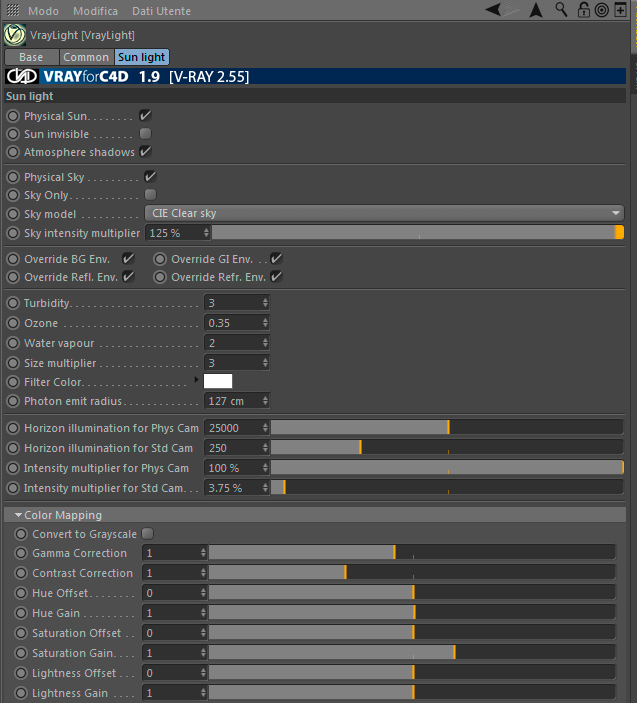The height and width of the screenshot is (703, 637).
Task: Click the Saturation Gain slider
Action: [412, 653]
